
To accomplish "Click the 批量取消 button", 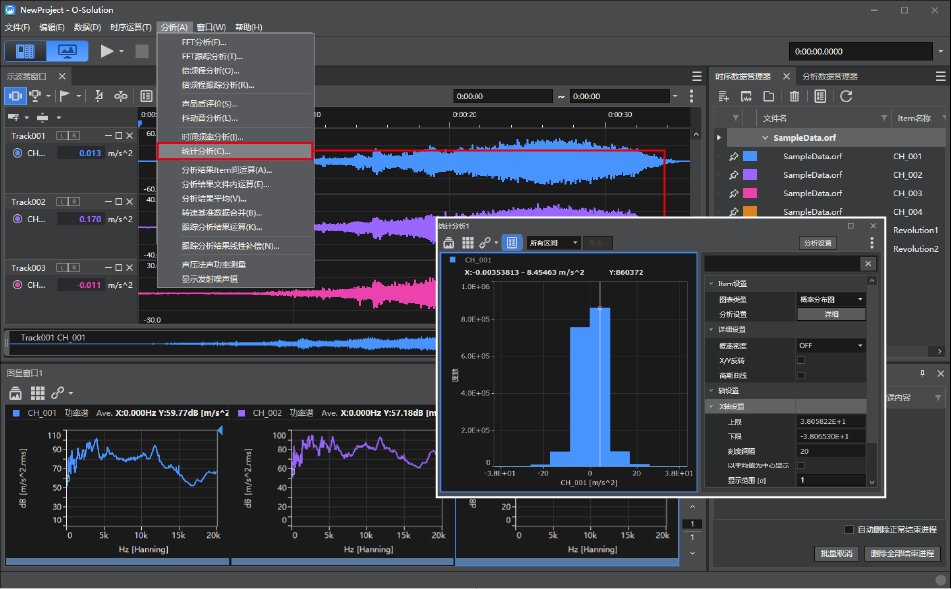I will [x=836, y=554].
